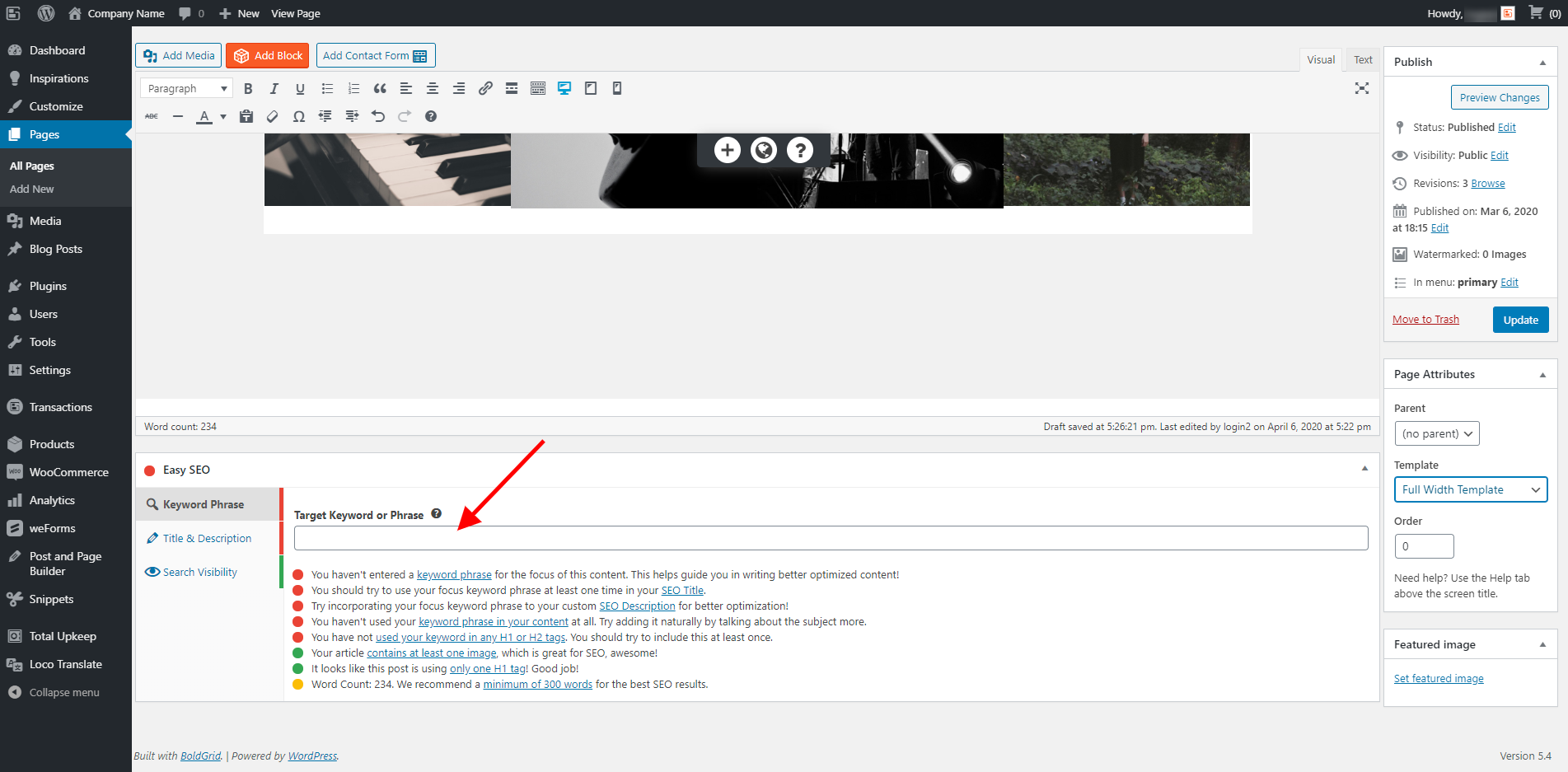Select the Bold formatting tool
Screen dimensions: 1568x772
[x=248, y=88]
